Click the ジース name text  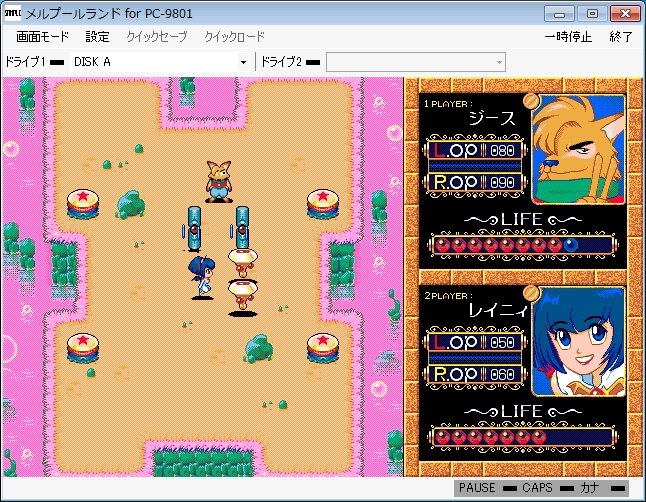coord(492,119)
